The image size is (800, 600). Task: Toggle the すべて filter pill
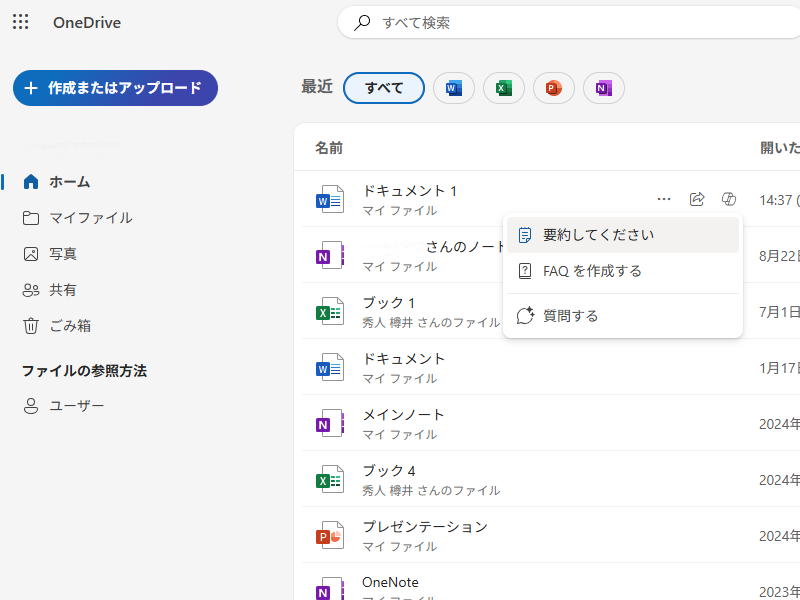pos(384,88)
